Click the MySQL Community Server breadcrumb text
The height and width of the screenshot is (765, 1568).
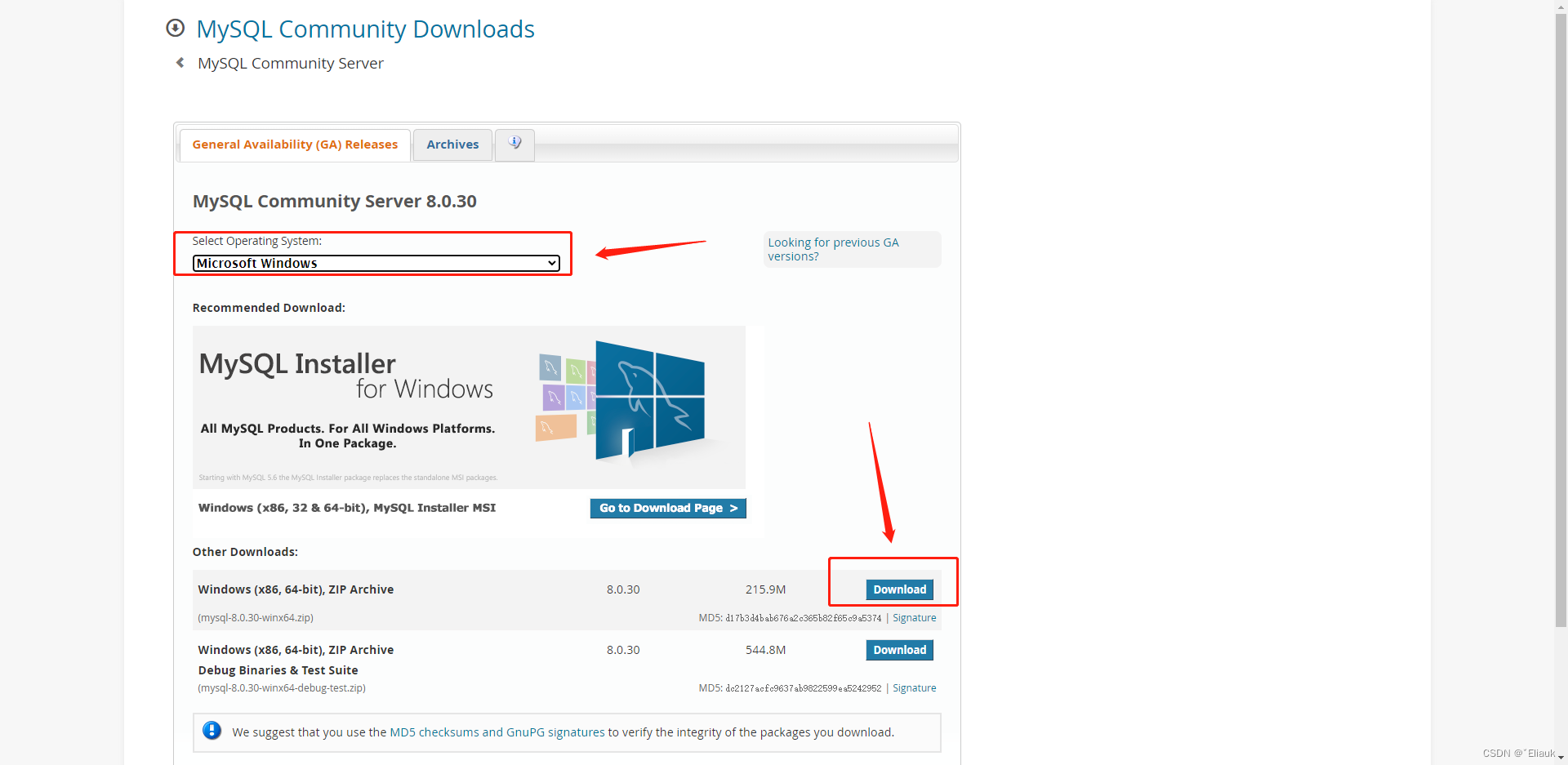pos(290,64)
